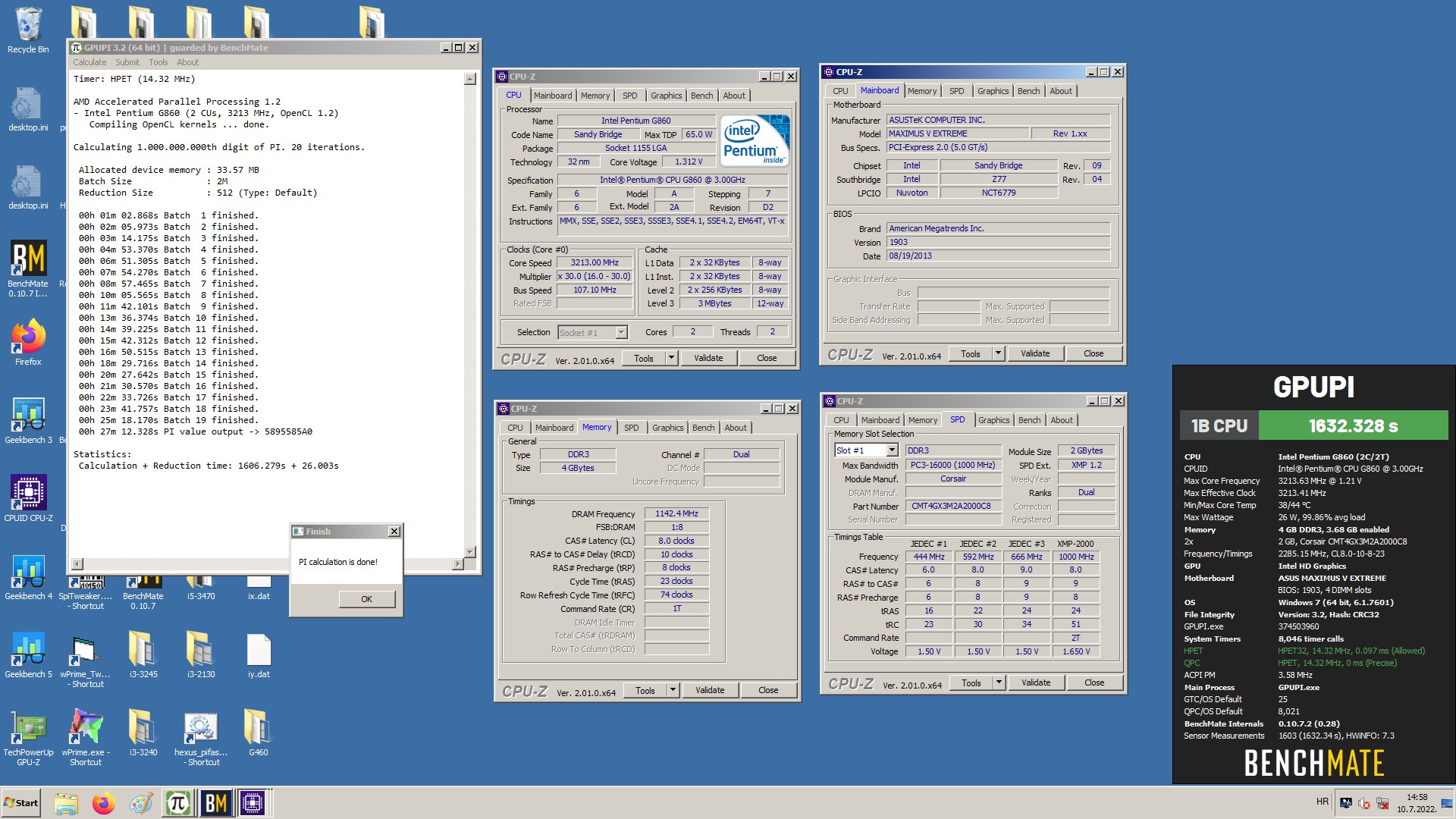Click OK in the Finish dialog
The width and height of the screenshot is (1456, 819).
(366, 599)
